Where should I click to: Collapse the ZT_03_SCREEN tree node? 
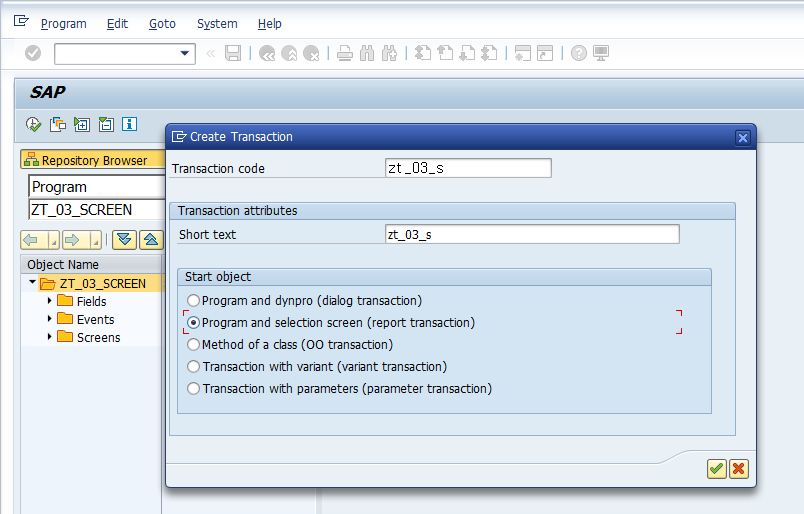tap(32, 282)
